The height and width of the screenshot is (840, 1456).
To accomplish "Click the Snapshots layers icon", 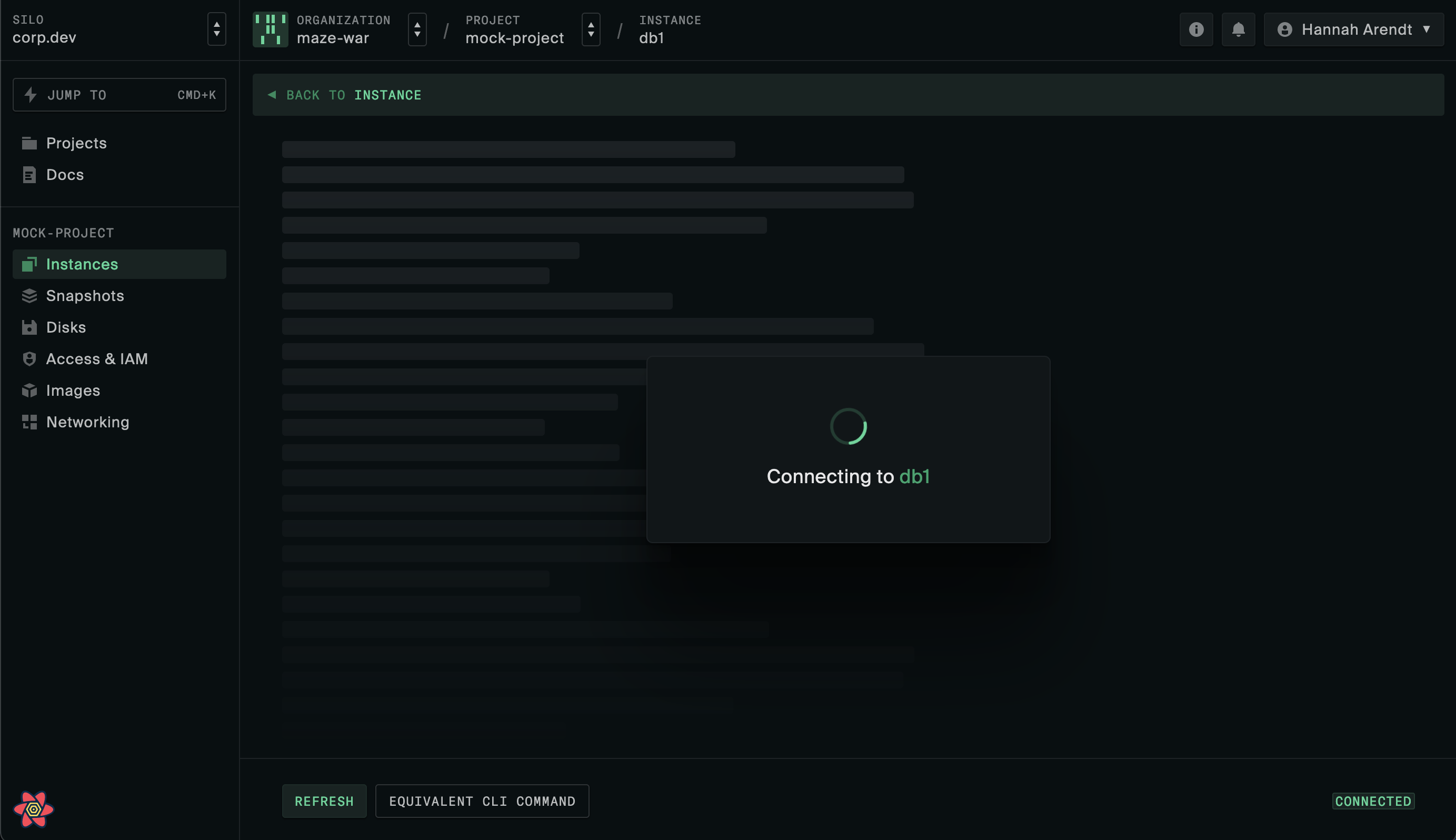I will click(29, 296).
